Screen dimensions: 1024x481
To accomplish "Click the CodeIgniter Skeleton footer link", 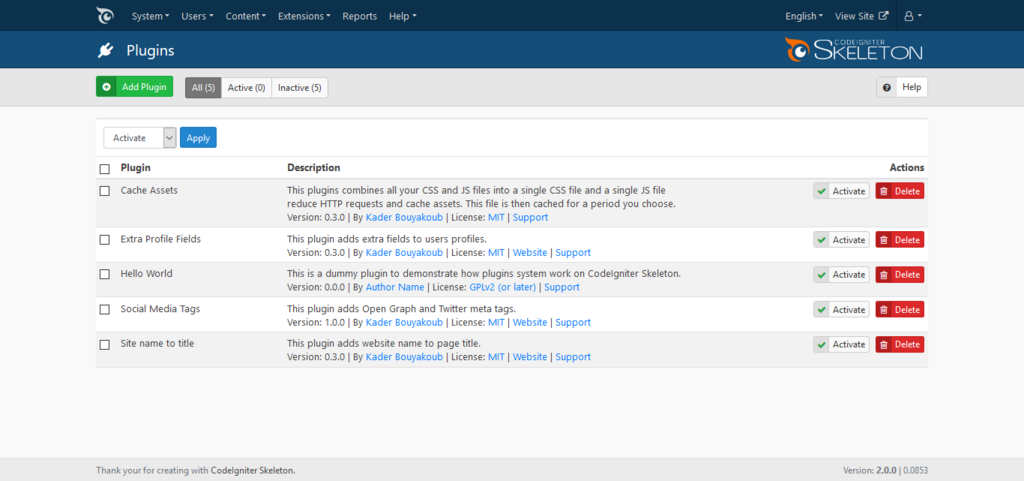I will click(x=252, y=470).
